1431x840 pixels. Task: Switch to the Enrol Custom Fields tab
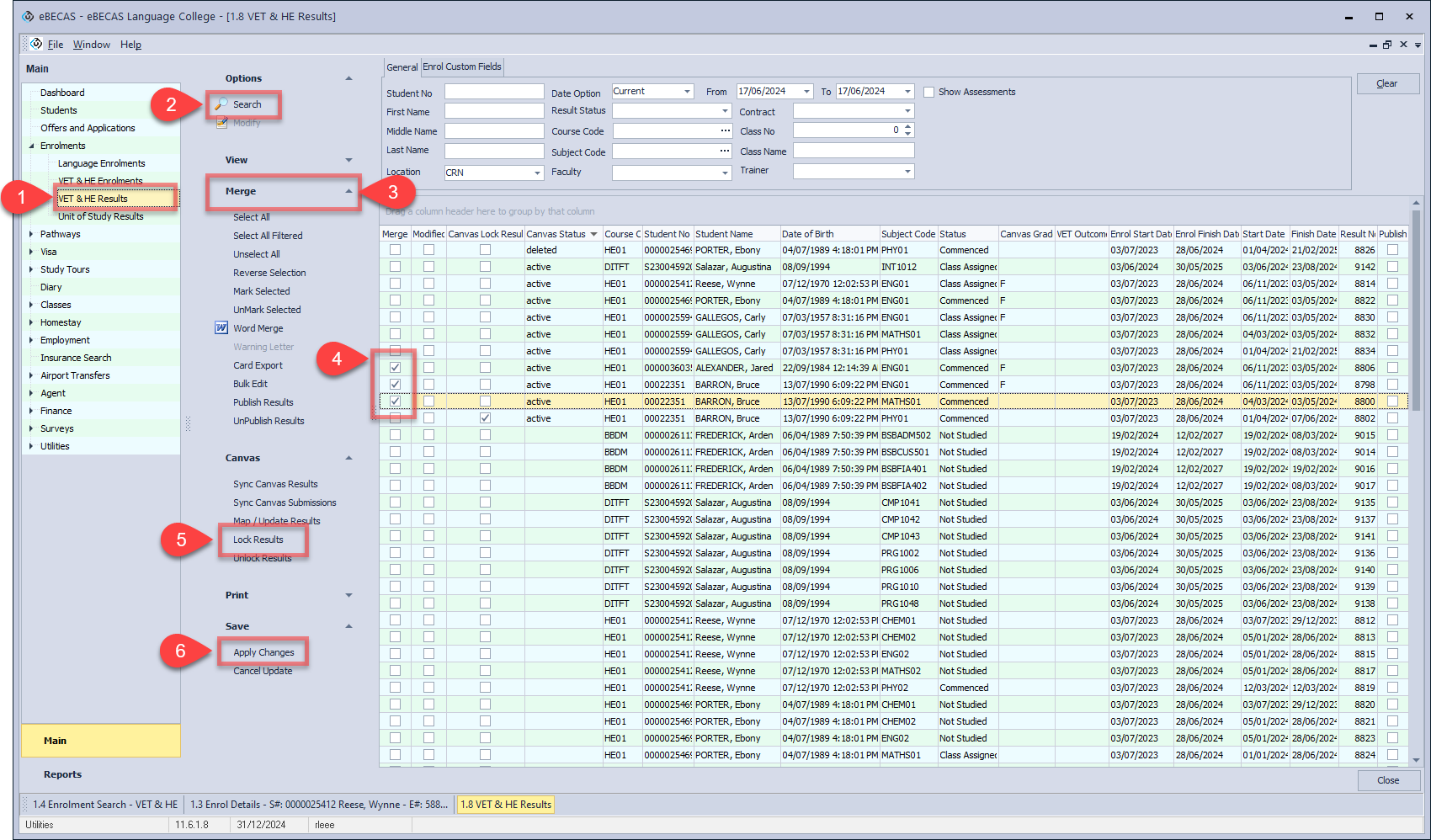(461, 66)
